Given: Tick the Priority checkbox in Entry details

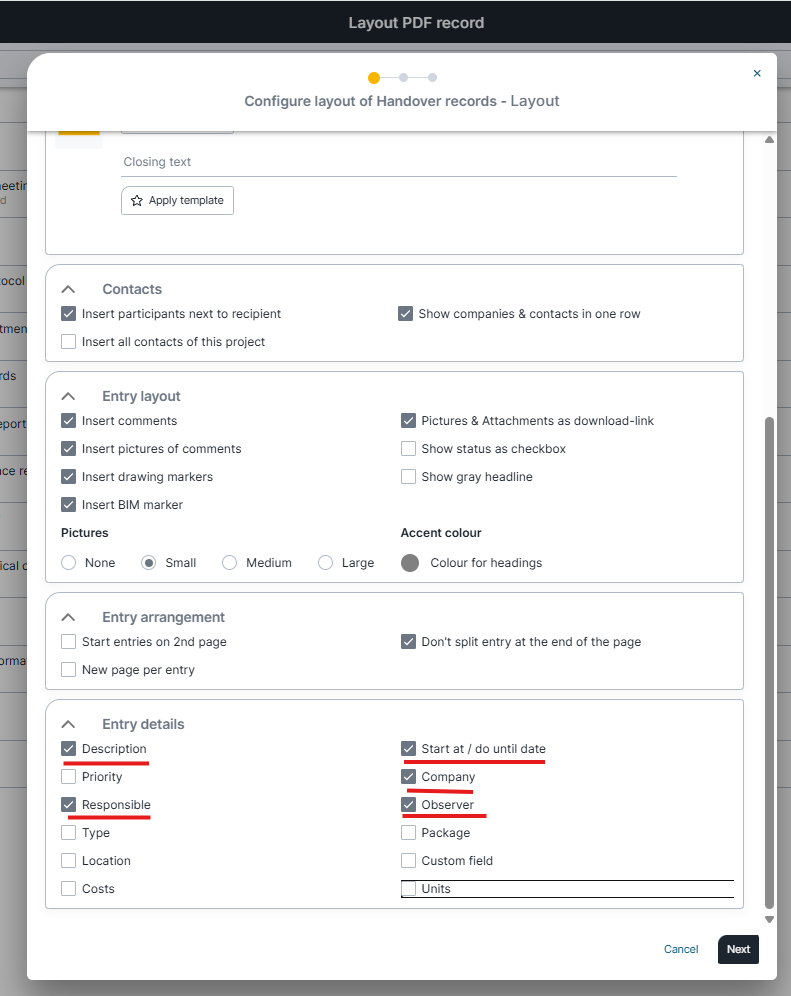Looking at the screenshot, I should [x=69, y=777].
